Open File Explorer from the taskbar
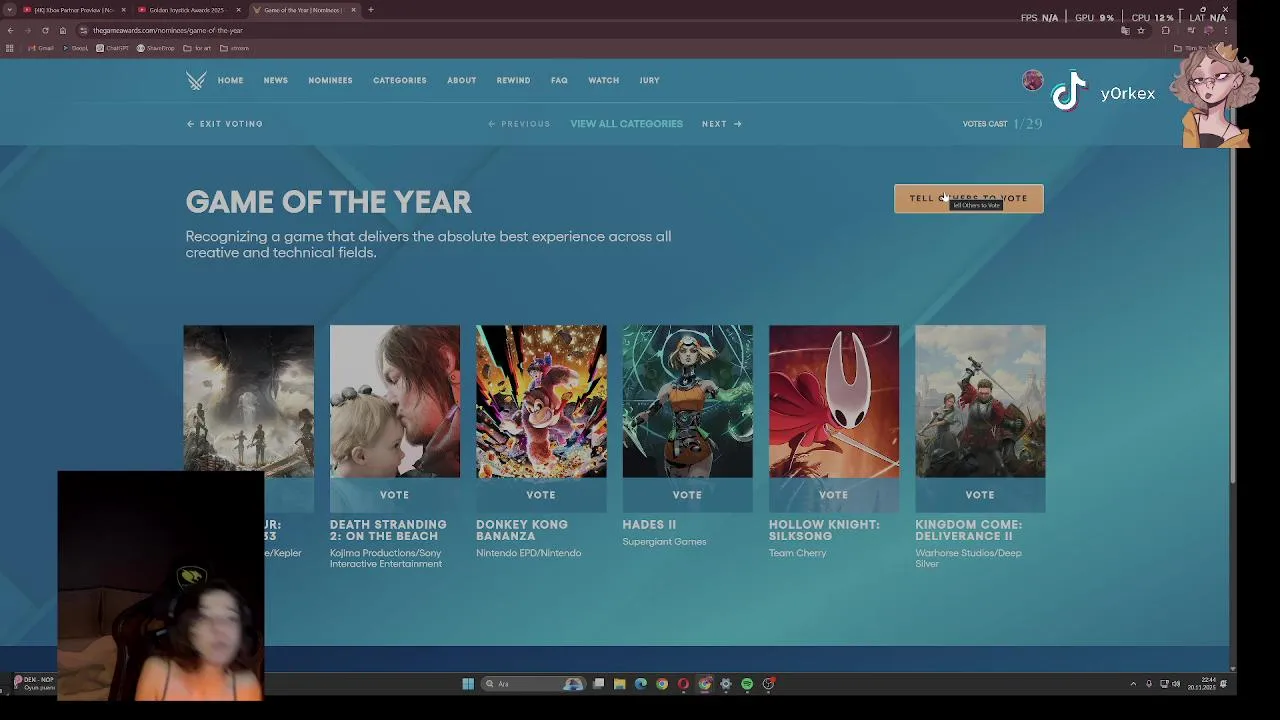 pos(619,684)
